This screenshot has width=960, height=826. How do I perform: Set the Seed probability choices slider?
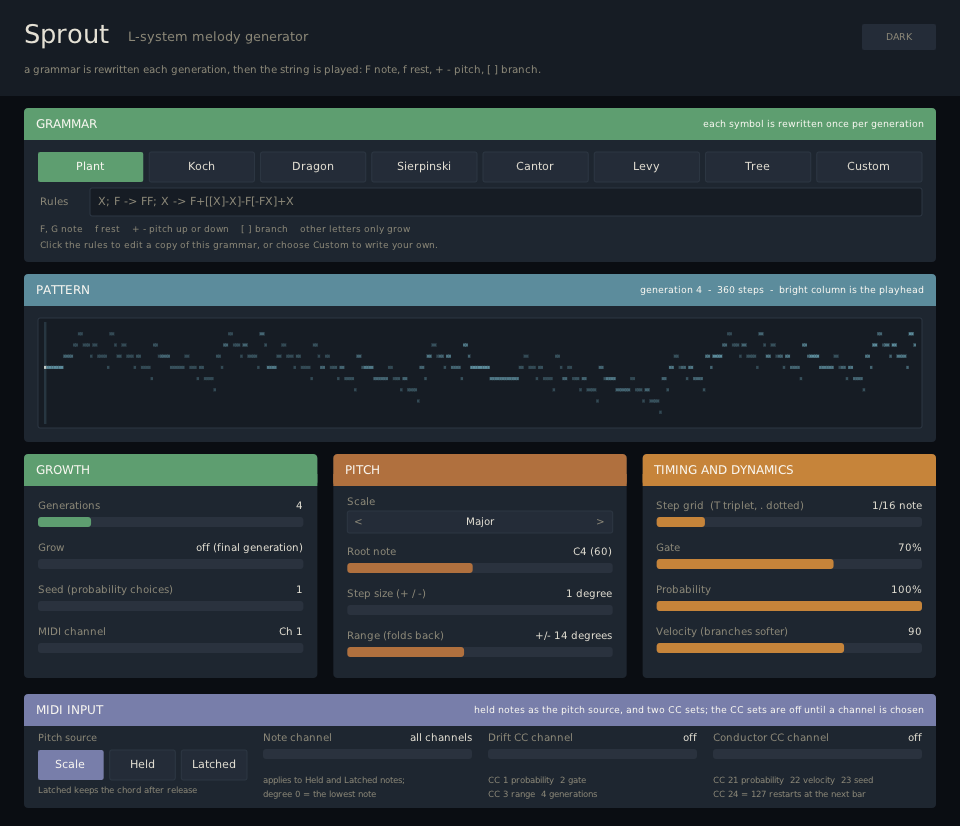[170, 606]
